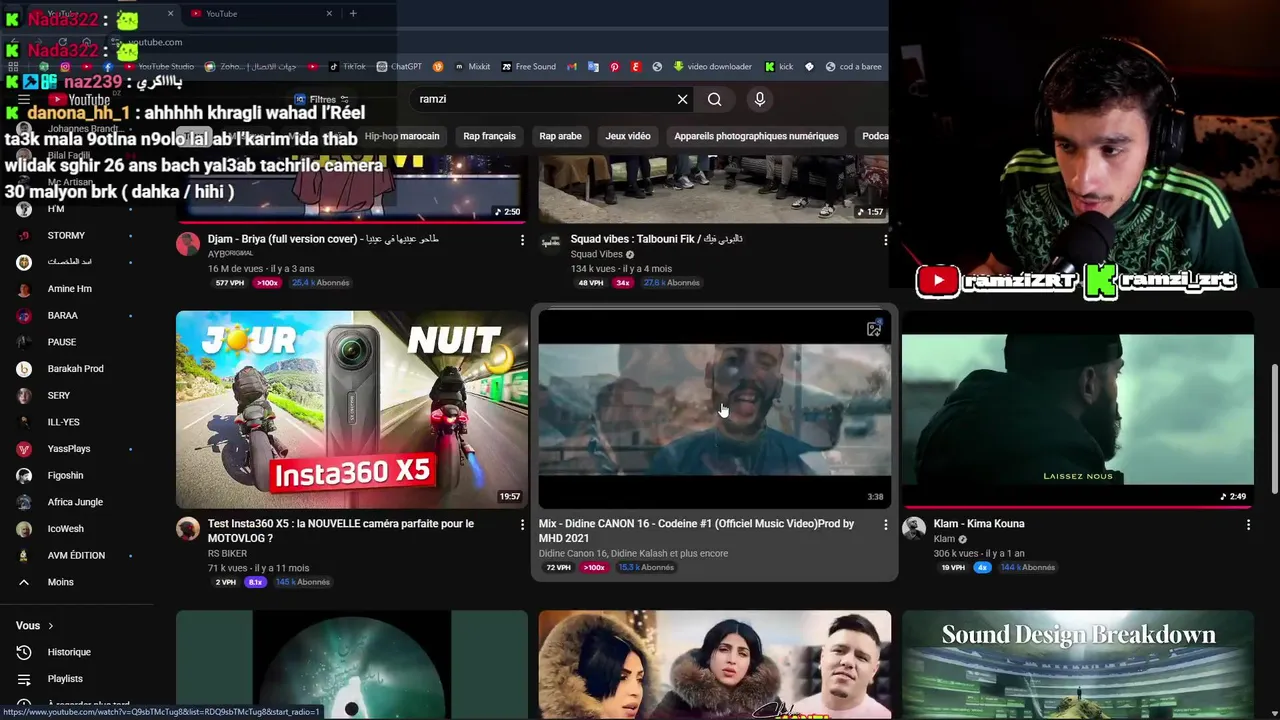Open the 'Test Insta360 X5' video title

tap(341, 530)
